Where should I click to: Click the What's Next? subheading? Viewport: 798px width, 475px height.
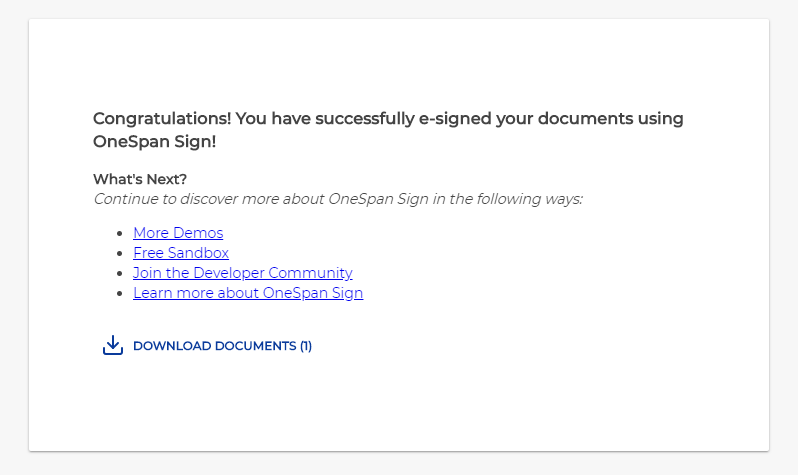[140, 179]
